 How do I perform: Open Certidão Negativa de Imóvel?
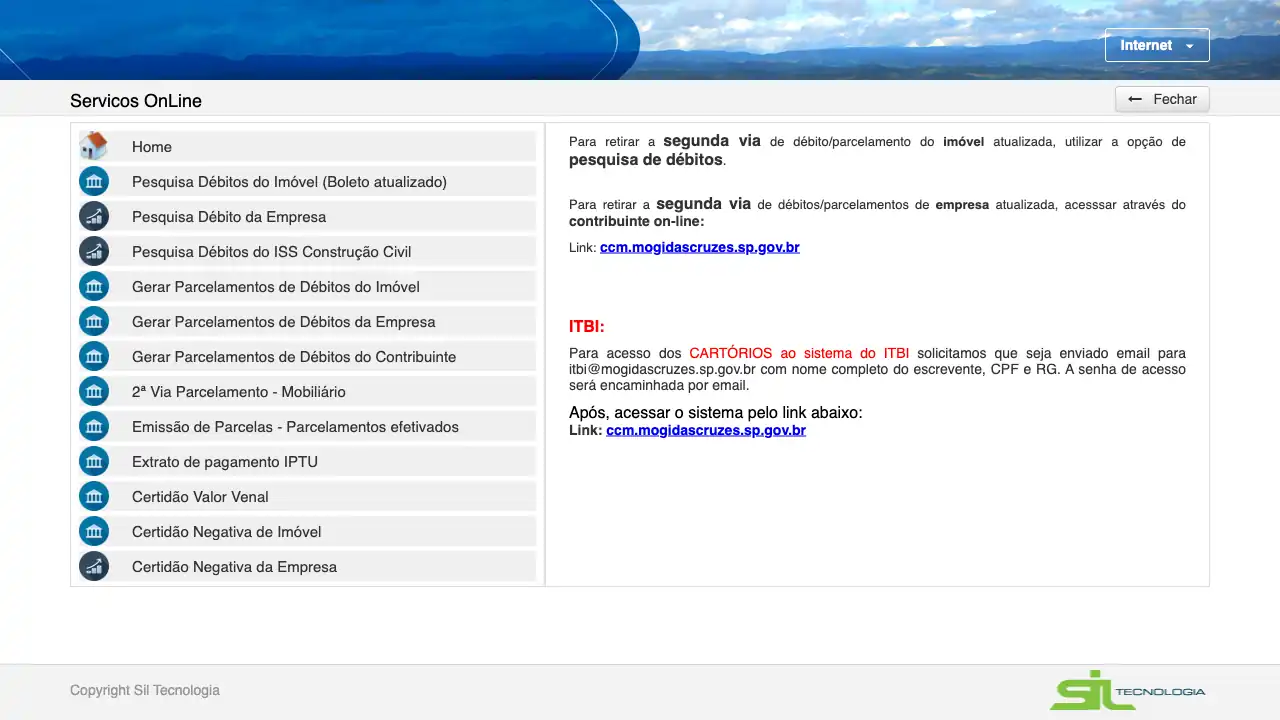(307, 531)
